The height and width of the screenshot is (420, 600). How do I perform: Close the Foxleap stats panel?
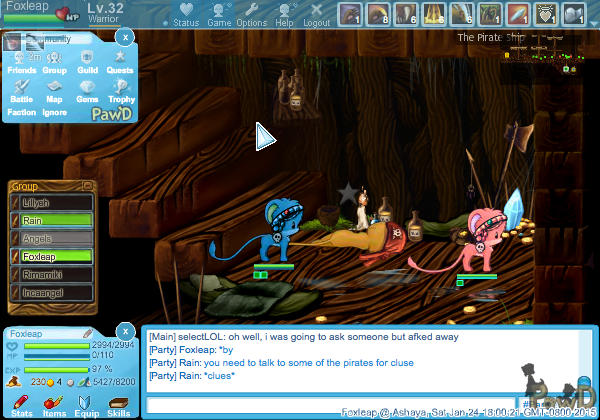[123, 332]
